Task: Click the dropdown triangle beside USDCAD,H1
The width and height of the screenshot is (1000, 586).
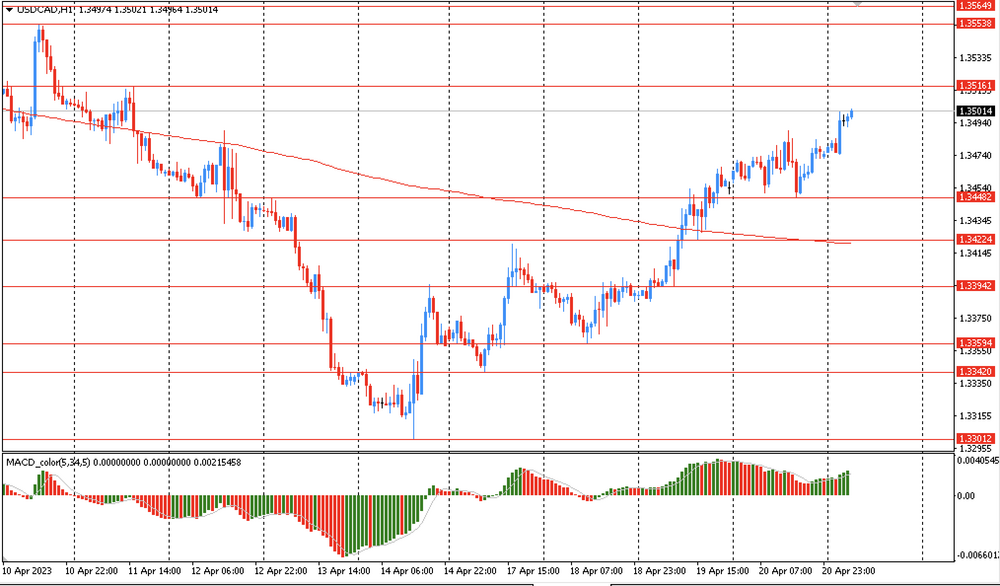Action: pos(9,9)
